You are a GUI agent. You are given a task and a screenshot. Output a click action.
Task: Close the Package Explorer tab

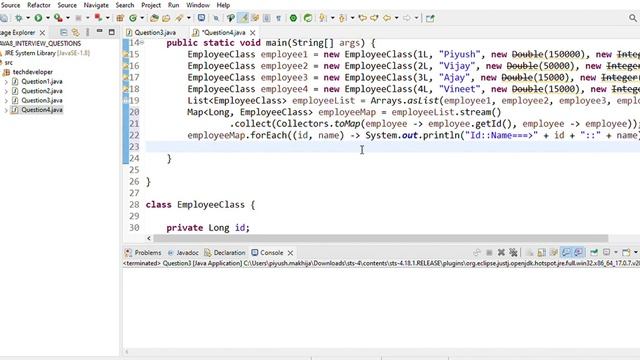click(42, 33)
